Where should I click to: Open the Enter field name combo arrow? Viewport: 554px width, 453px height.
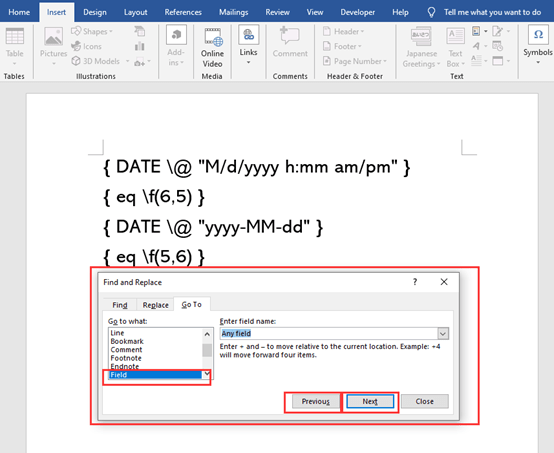coord(443,333)
